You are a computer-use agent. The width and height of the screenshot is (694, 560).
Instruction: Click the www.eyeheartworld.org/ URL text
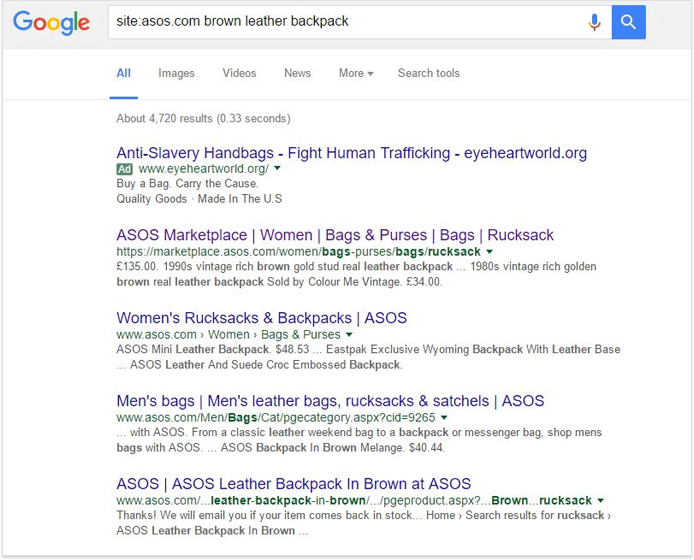coord(204,169)
